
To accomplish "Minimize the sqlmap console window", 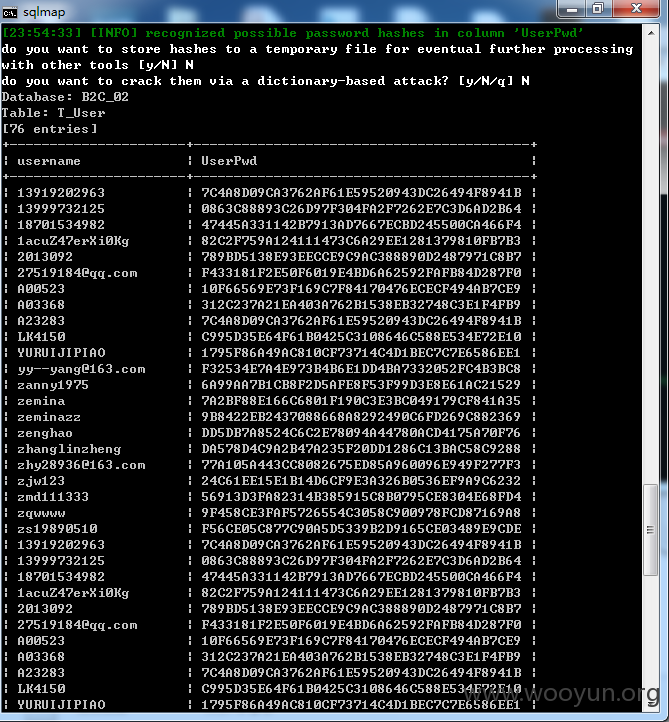I will [572, 9].
